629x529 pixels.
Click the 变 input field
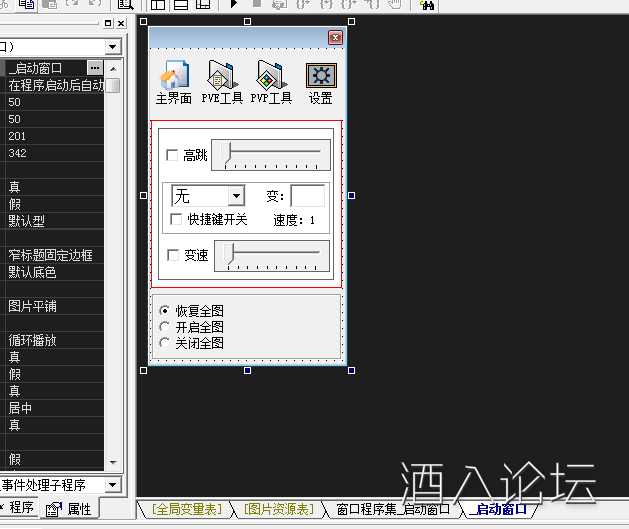pyautogui.click(x=307, y=196)
